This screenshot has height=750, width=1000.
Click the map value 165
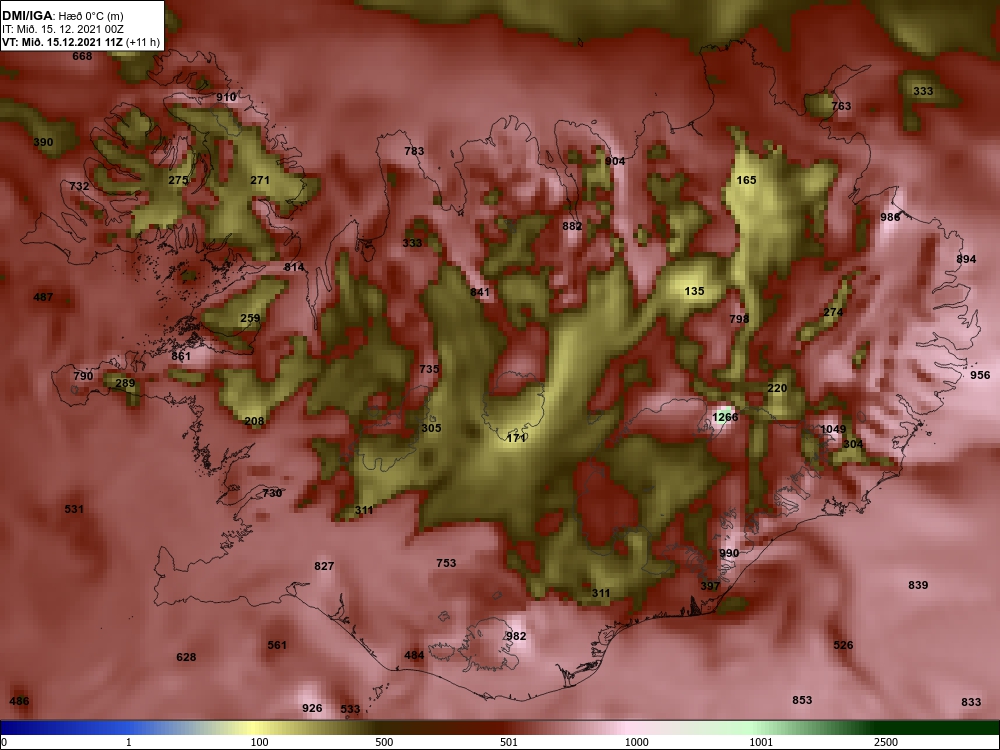coord(746,180)
